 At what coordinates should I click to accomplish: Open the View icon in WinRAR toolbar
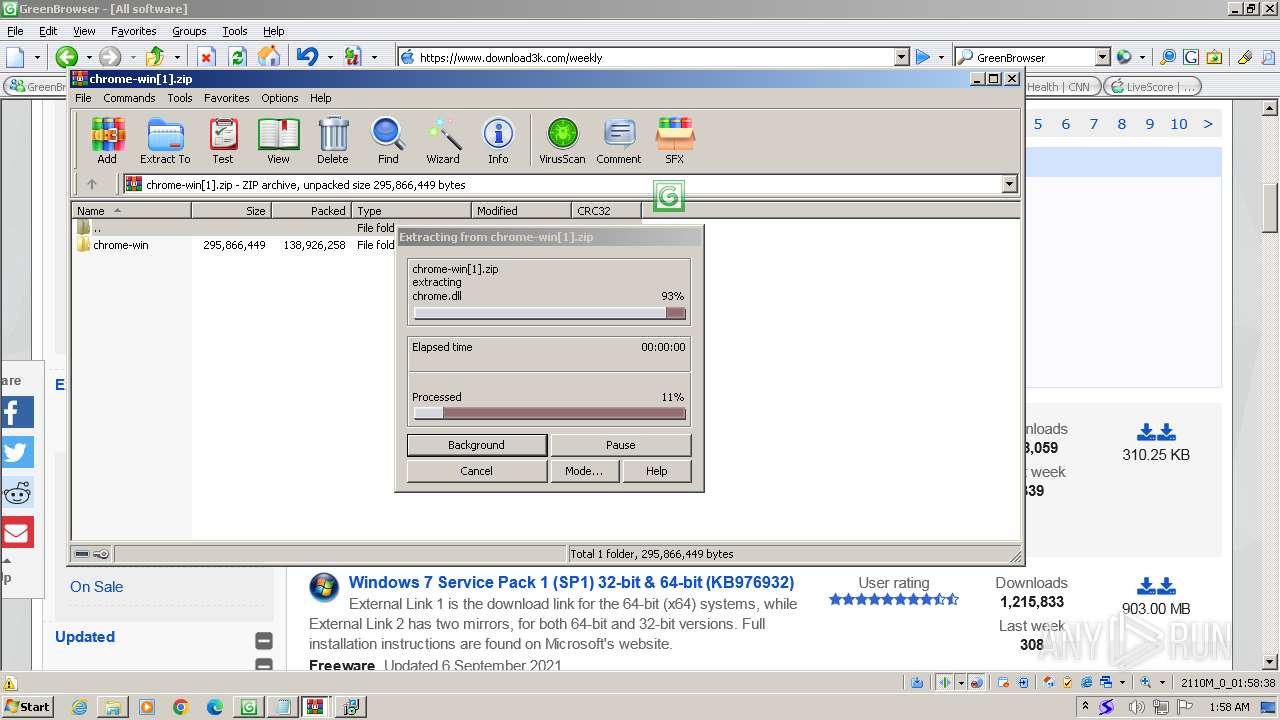(278, 140)
